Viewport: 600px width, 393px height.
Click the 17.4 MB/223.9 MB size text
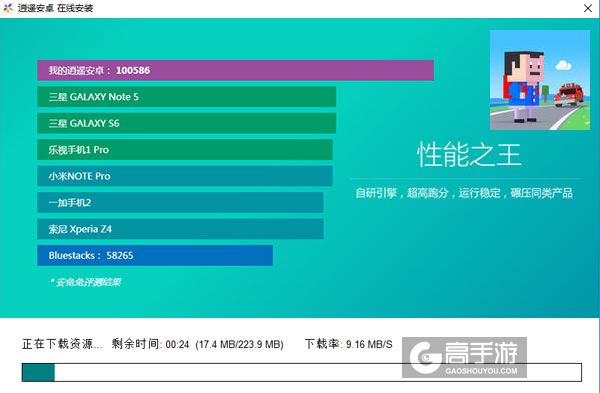coord(240,344)
